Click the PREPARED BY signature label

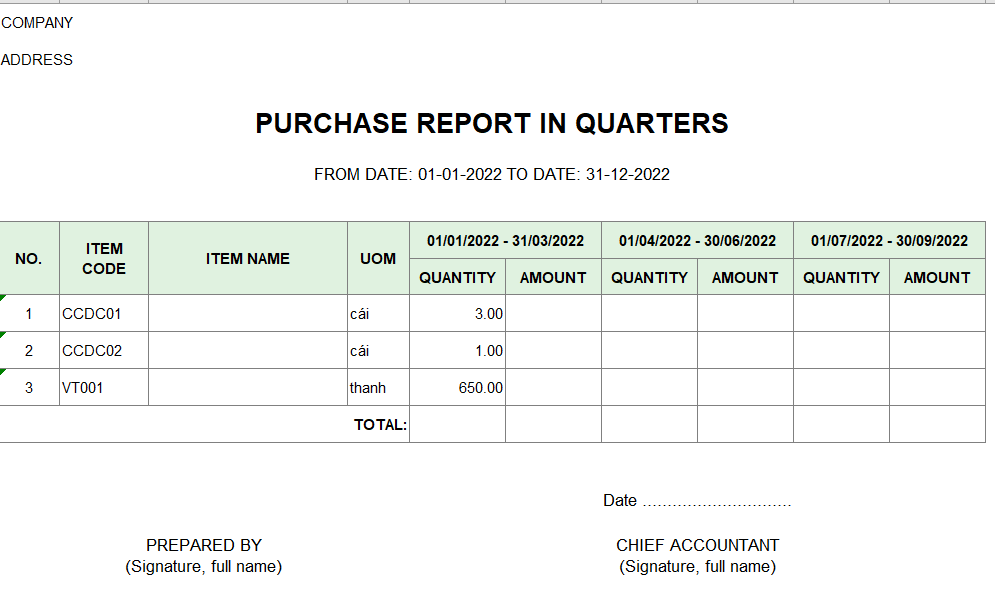pyautogui.click(x=204, y=545)
